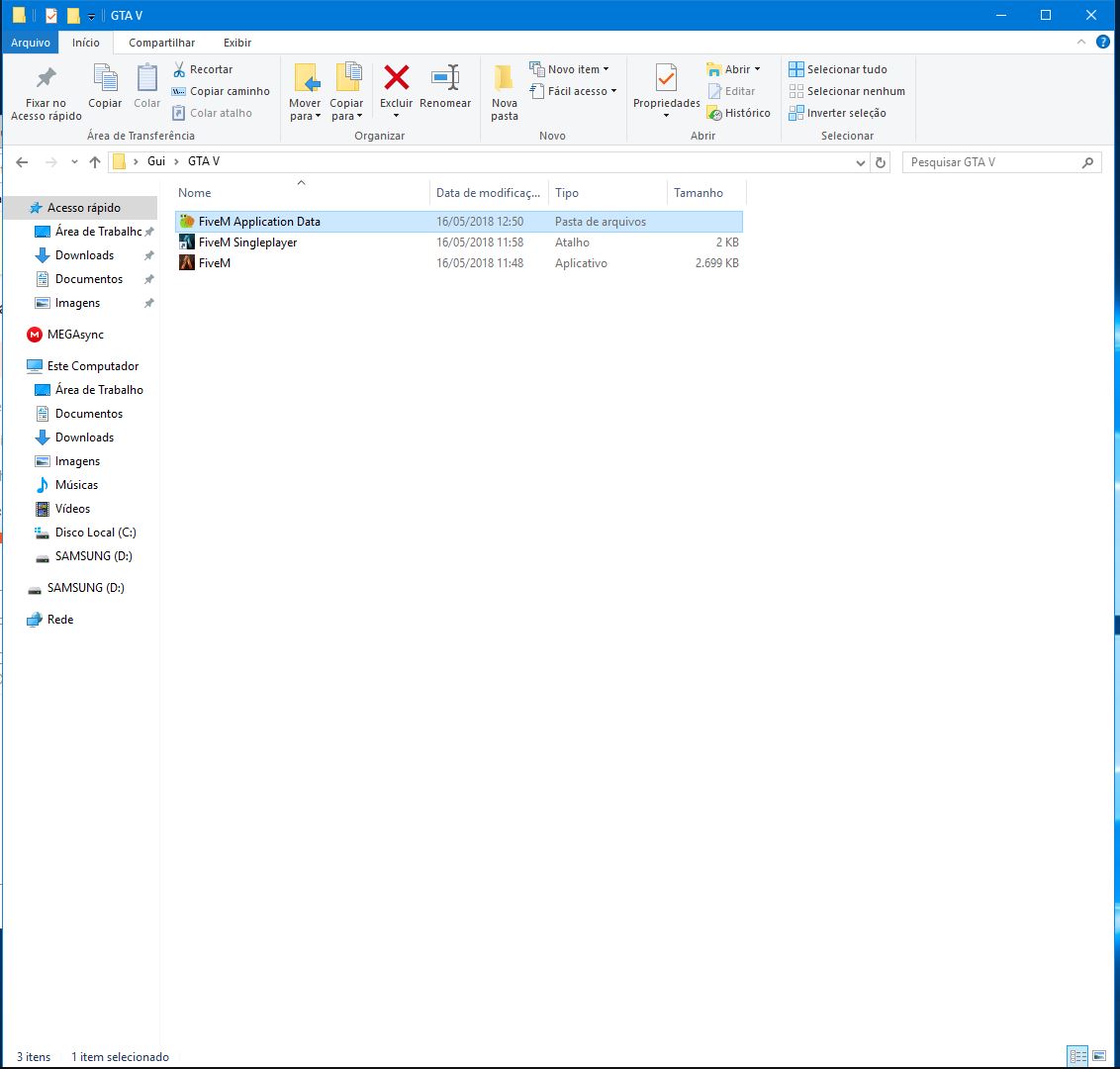1120x1069 pixels.
Task: Open the Arquivo menu tab
Action: coord(31,43)
